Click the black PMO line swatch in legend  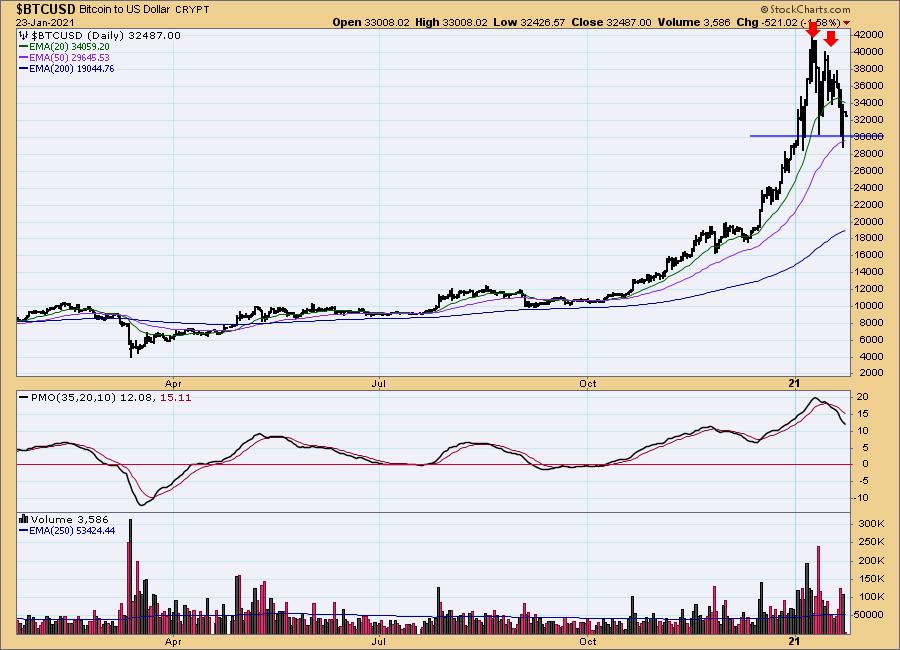point(24,397)
